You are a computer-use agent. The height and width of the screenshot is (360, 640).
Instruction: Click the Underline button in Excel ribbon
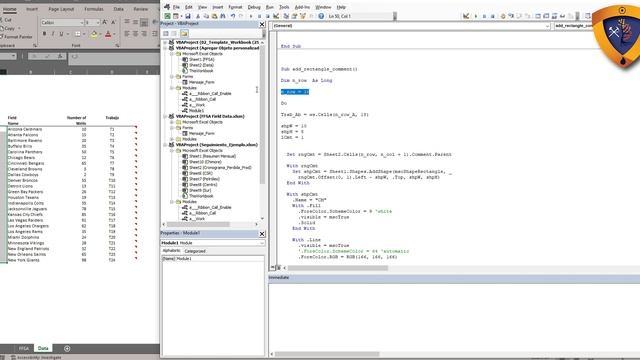coord(61,34)
